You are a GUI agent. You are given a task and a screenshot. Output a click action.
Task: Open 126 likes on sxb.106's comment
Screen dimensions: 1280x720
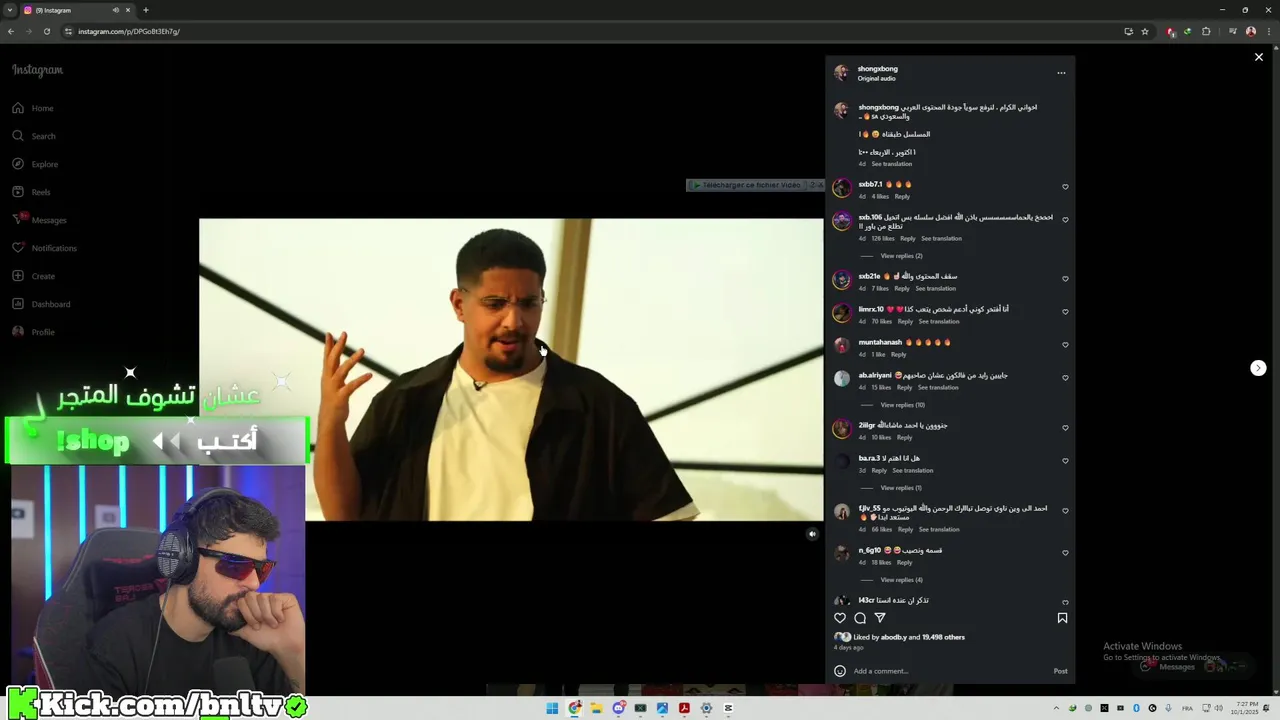(883, 239)
